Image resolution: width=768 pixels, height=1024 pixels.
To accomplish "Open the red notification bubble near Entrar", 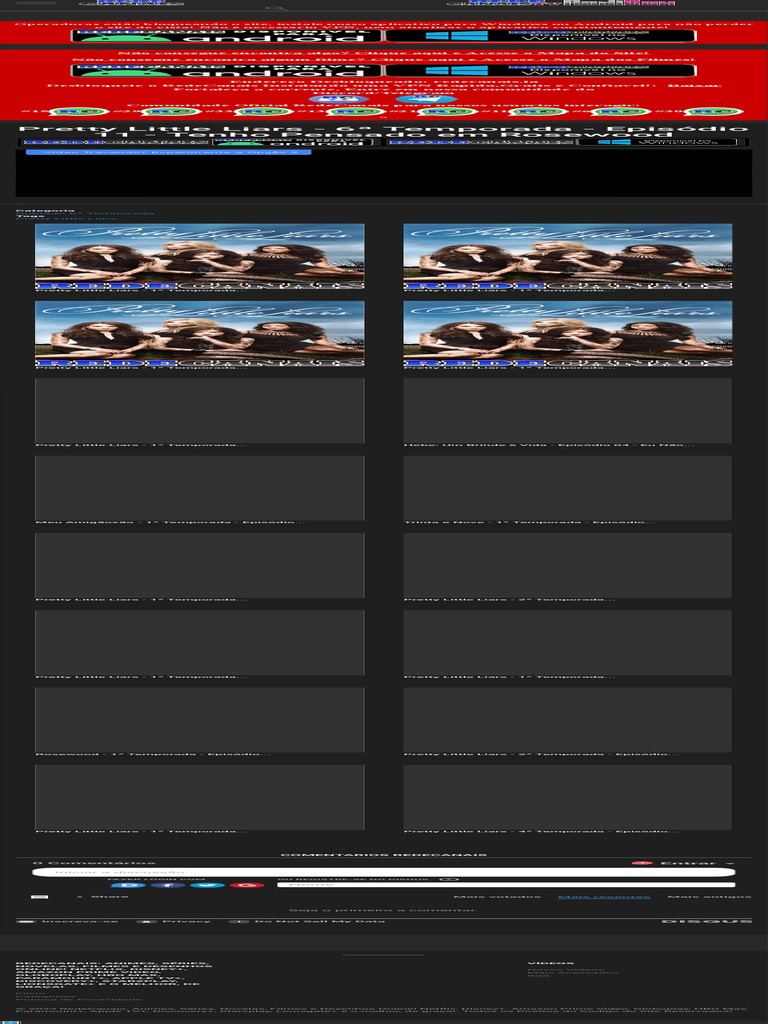I will [x=642, y=863].
